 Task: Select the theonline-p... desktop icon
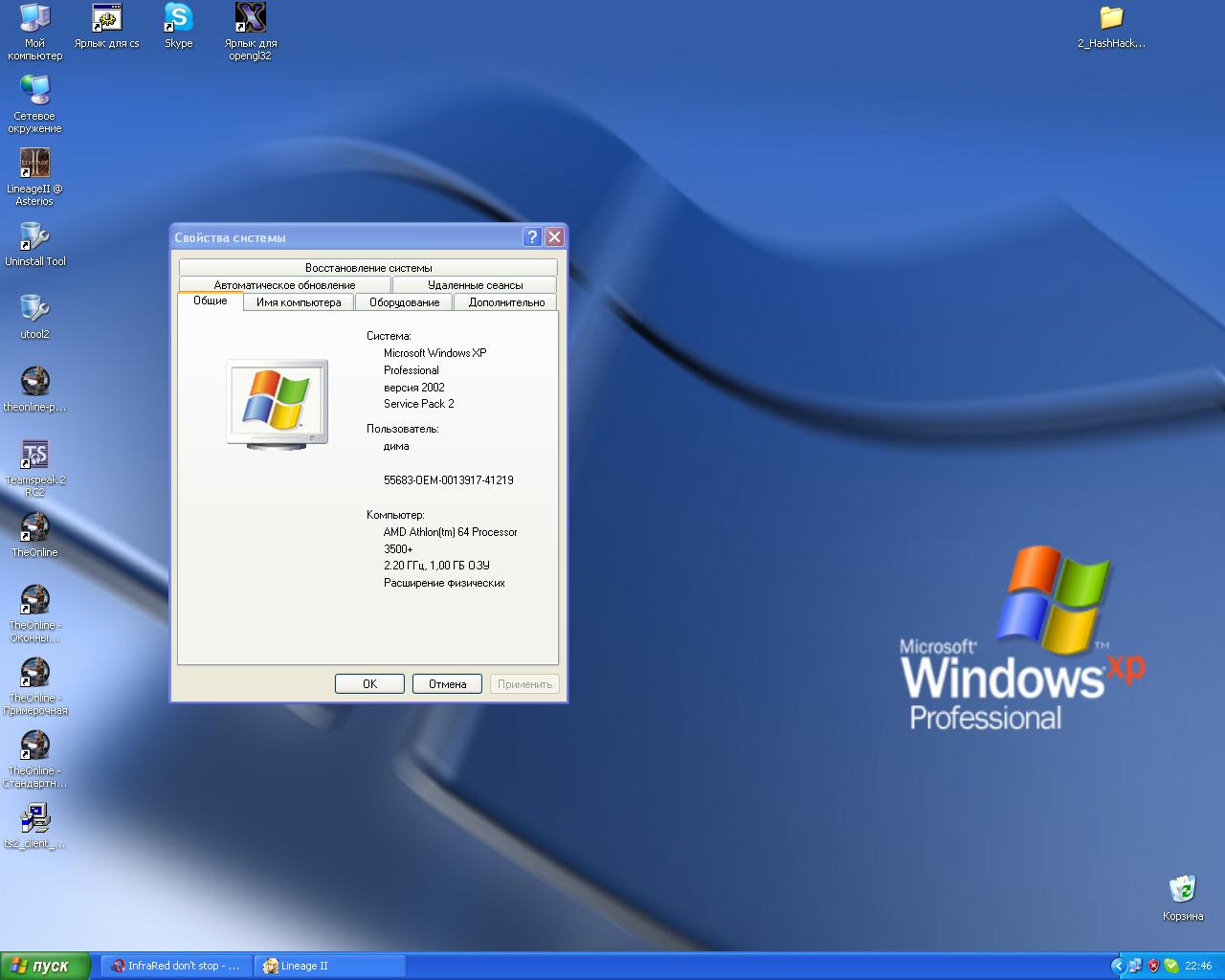34,390
